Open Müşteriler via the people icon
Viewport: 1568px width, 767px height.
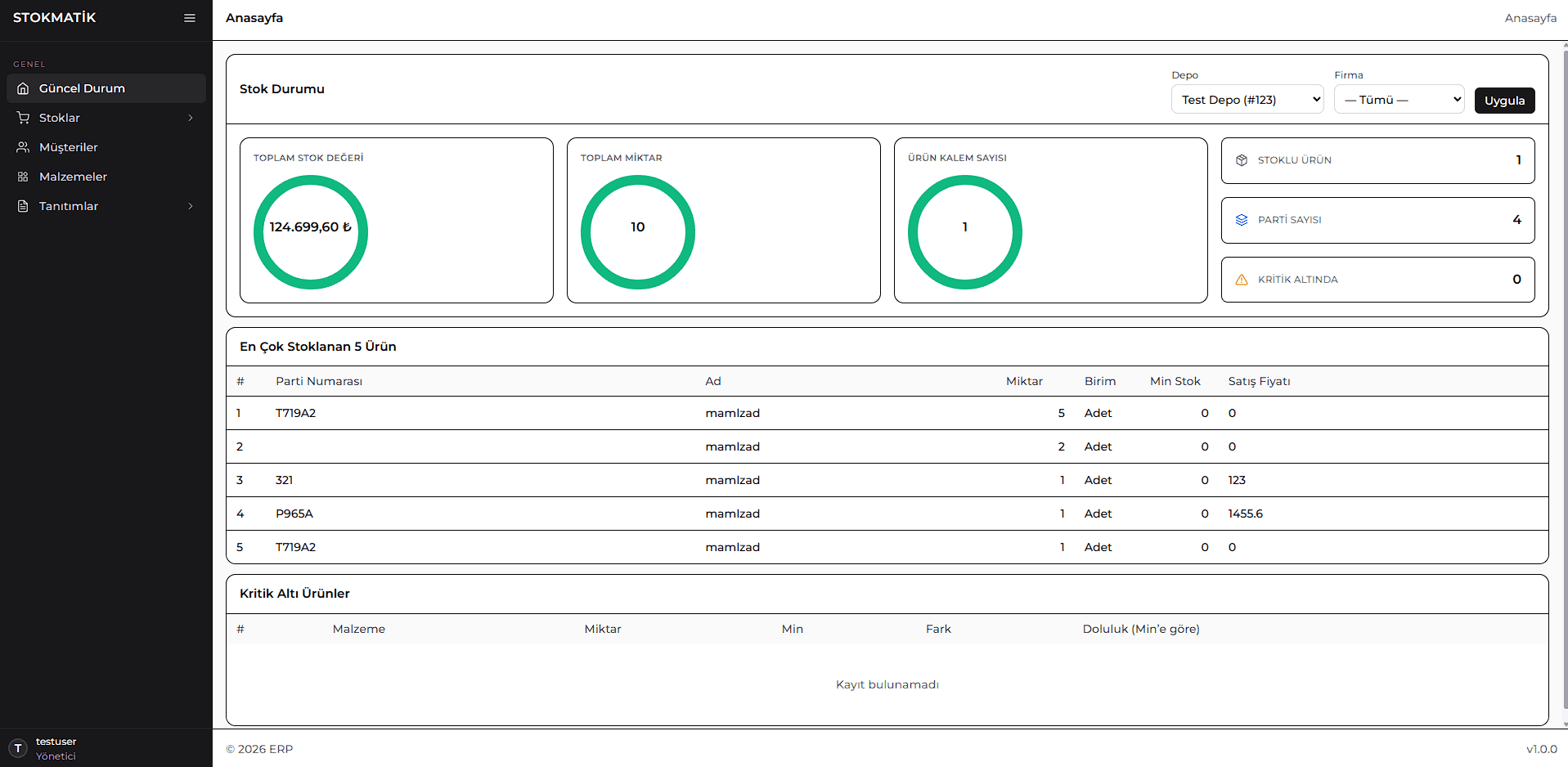(x=22, y=147)
